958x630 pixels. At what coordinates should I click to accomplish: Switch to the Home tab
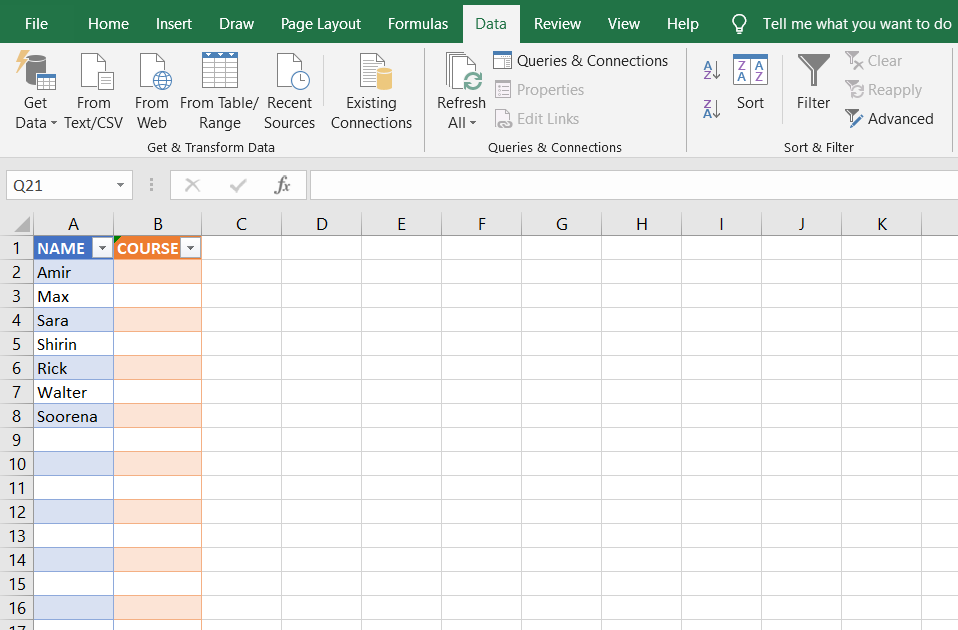click(x=108, y=24)
